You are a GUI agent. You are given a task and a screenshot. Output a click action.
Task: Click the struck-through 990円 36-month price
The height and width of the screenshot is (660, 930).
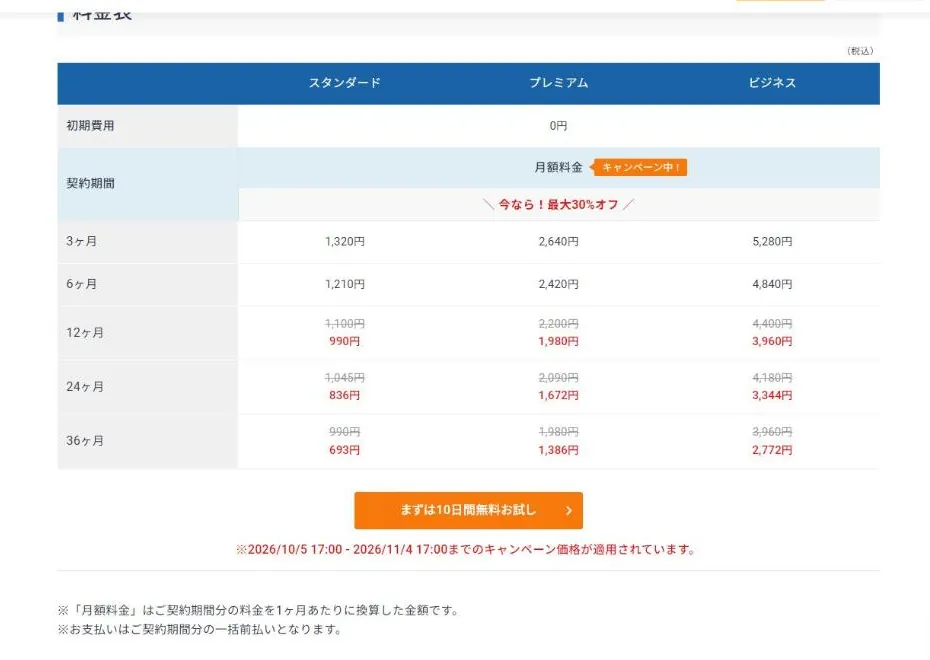pyautogui.click(x=345, y=432)
